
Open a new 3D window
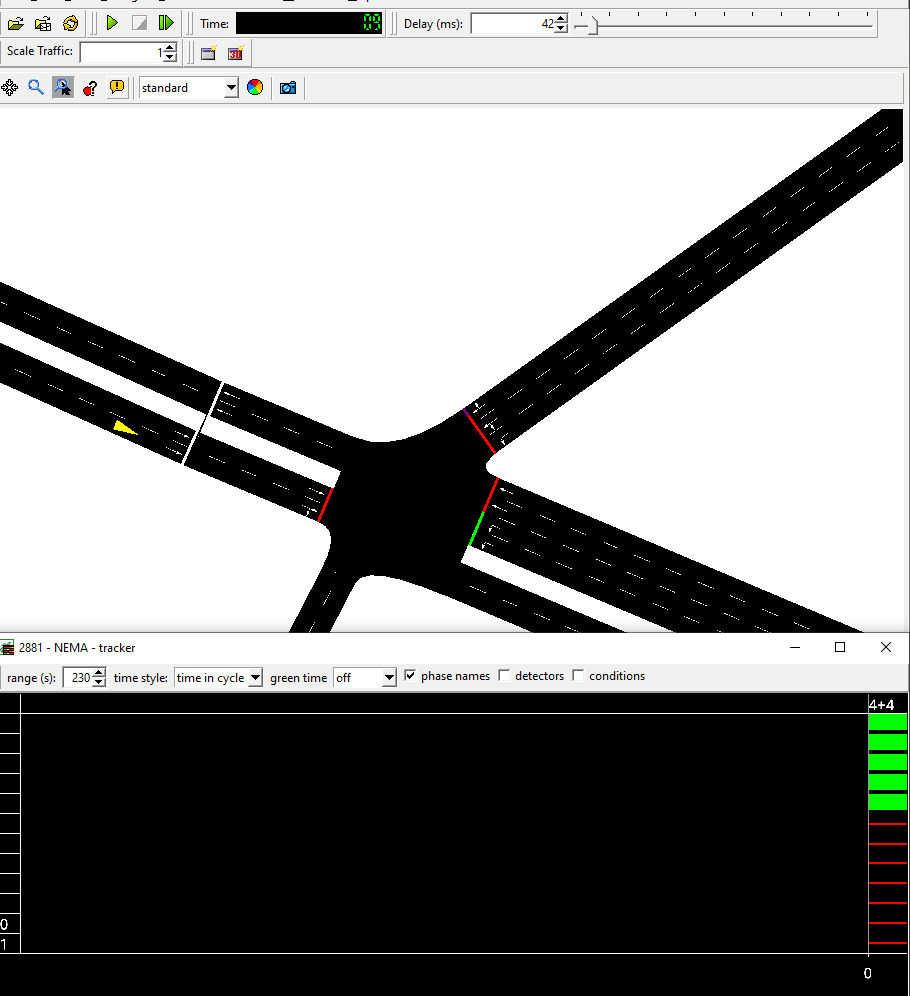(x=235, y=53)
